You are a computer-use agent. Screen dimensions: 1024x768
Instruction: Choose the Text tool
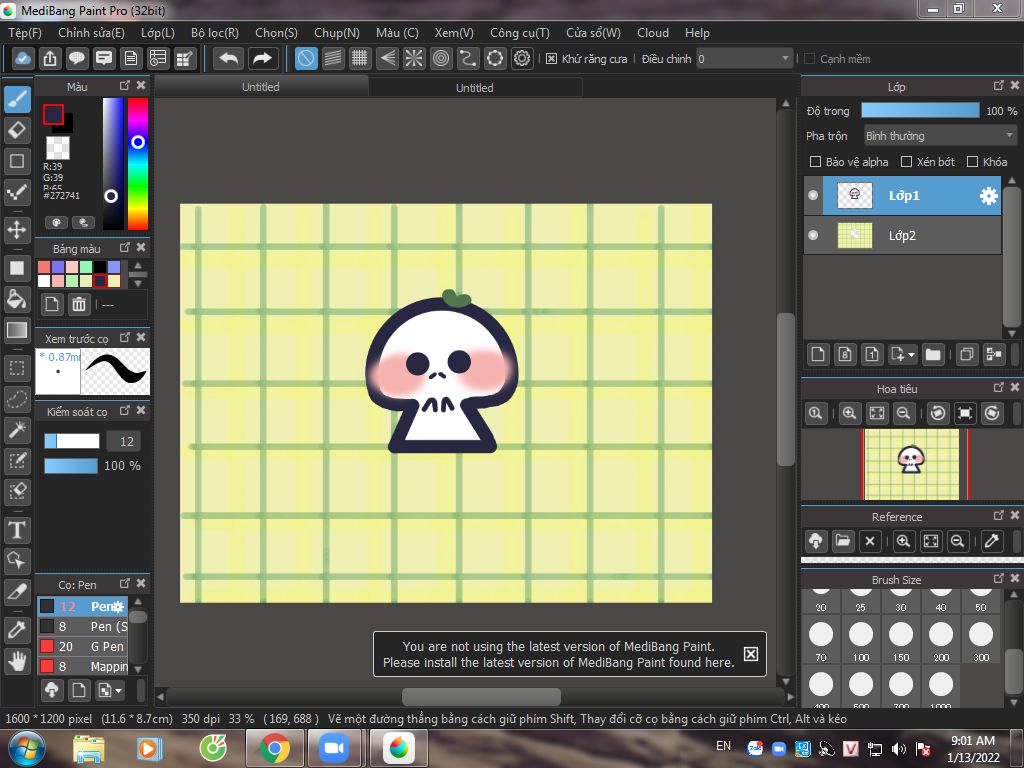[17, 529]
